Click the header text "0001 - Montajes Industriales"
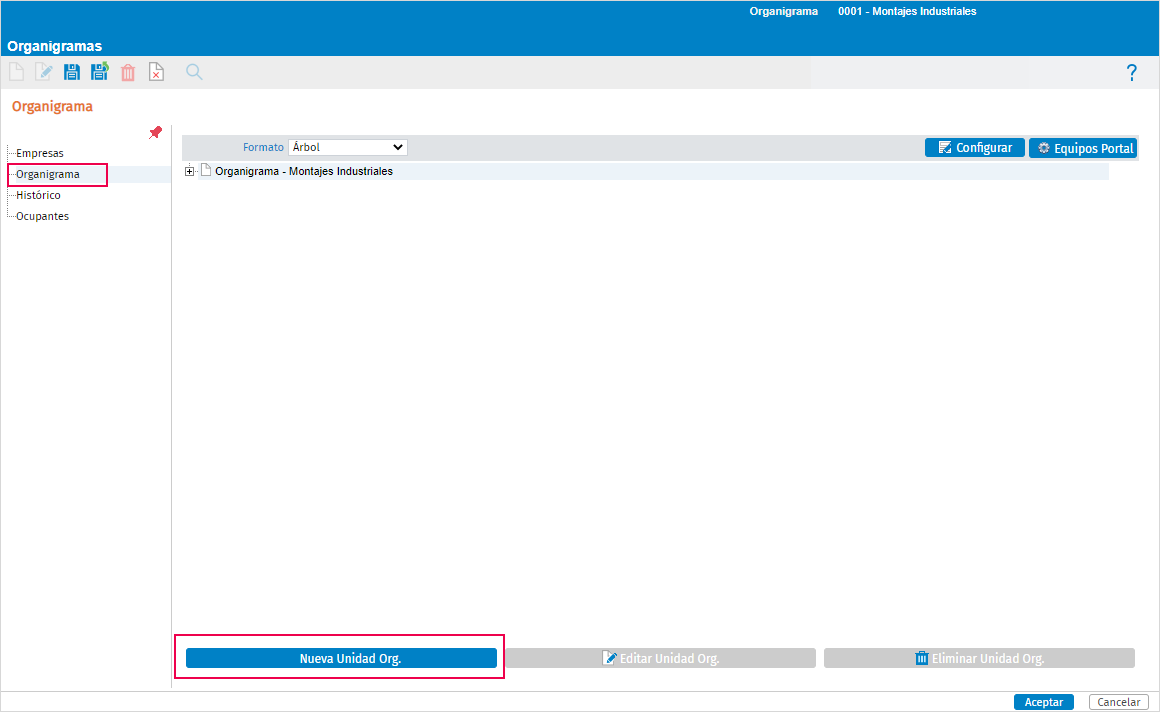Image resolution: width=1160 pixels, height=712 pixels. pyautogui.click(x=907, y=11)
